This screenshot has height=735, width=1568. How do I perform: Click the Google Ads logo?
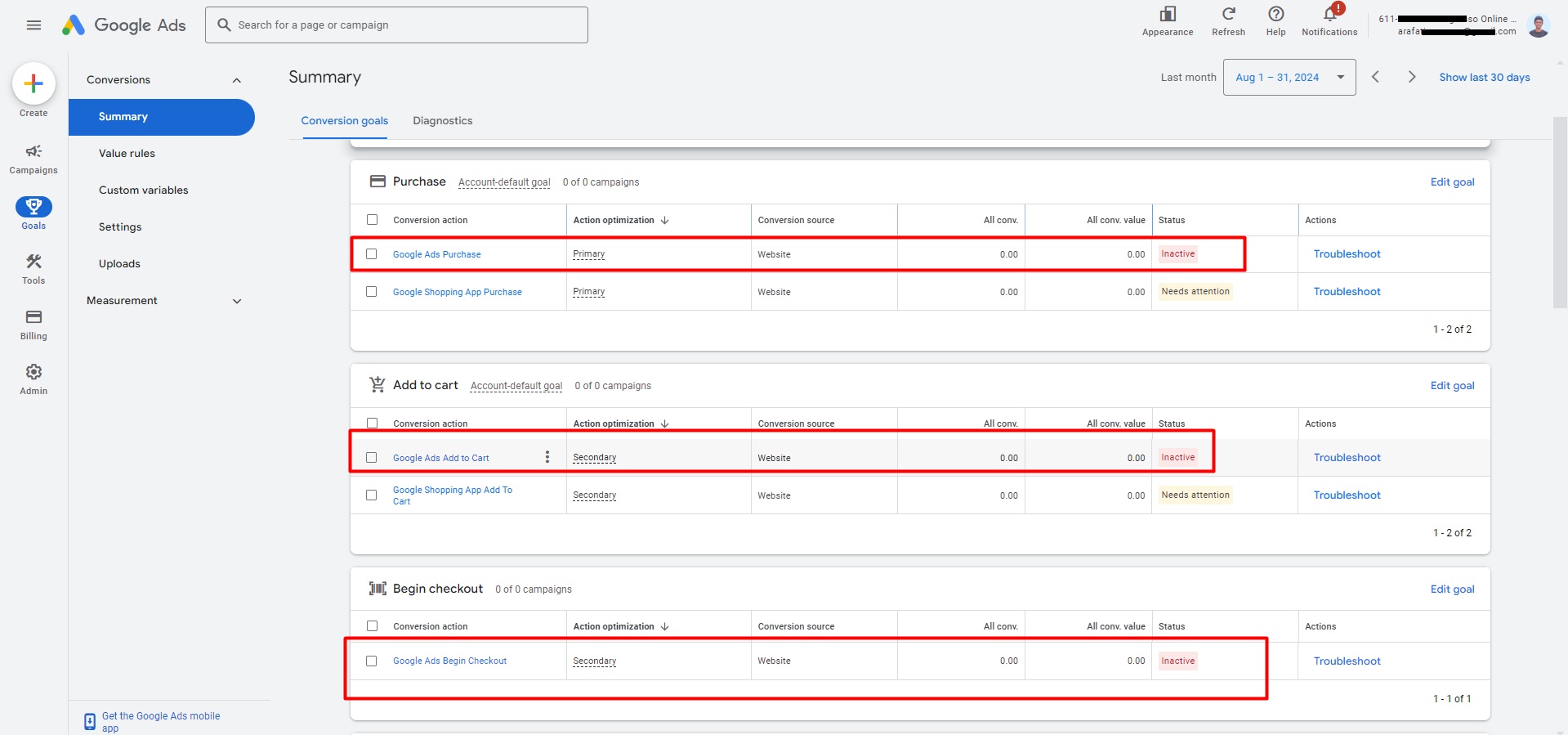tap(124, 25)
